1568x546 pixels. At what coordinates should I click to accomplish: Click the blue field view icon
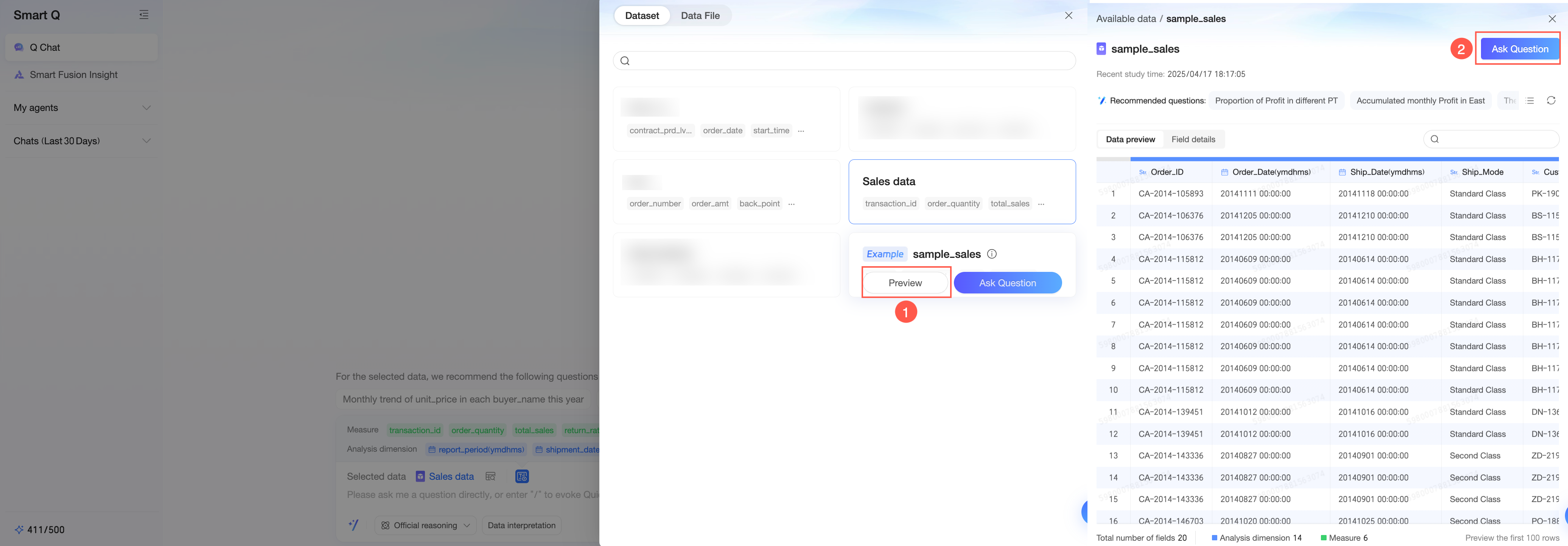[x=522, y=477]
